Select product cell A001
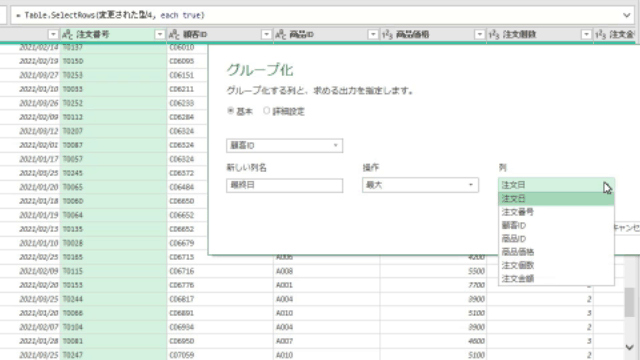 327,285
